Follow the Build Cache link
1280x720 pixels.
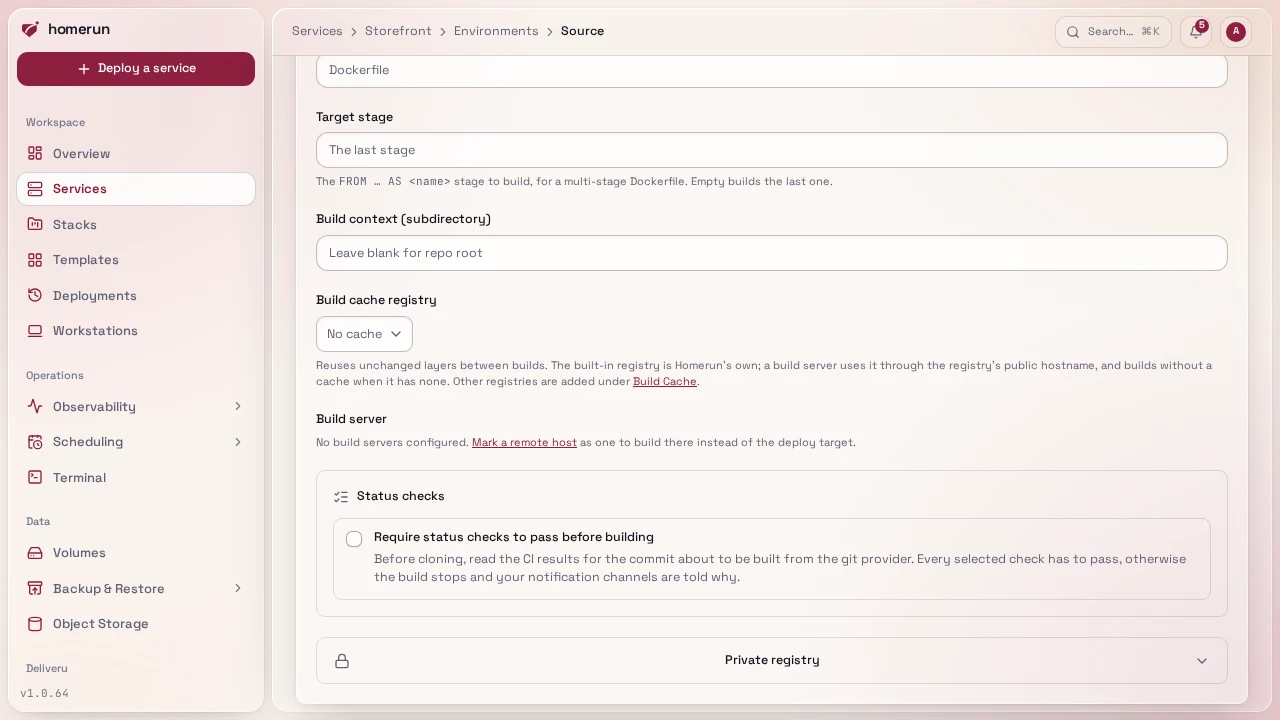point(664,381)
